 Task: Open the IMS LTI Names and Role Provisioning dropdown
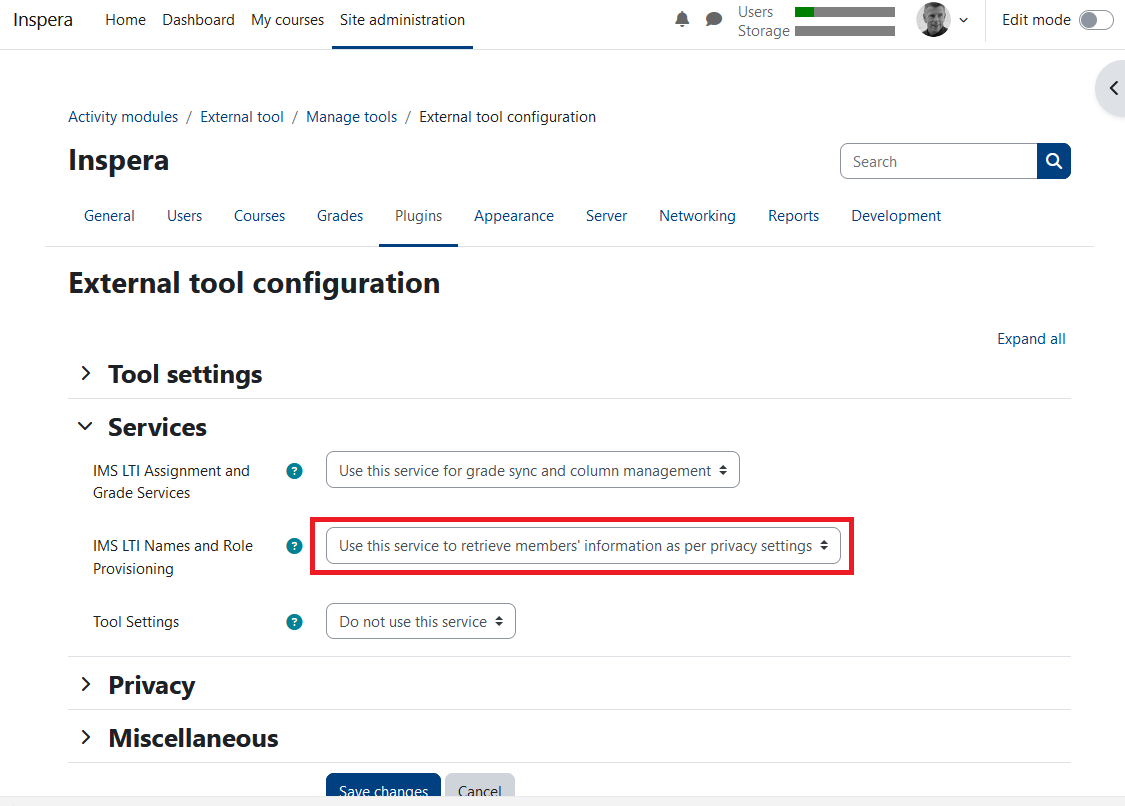point(583,546)
